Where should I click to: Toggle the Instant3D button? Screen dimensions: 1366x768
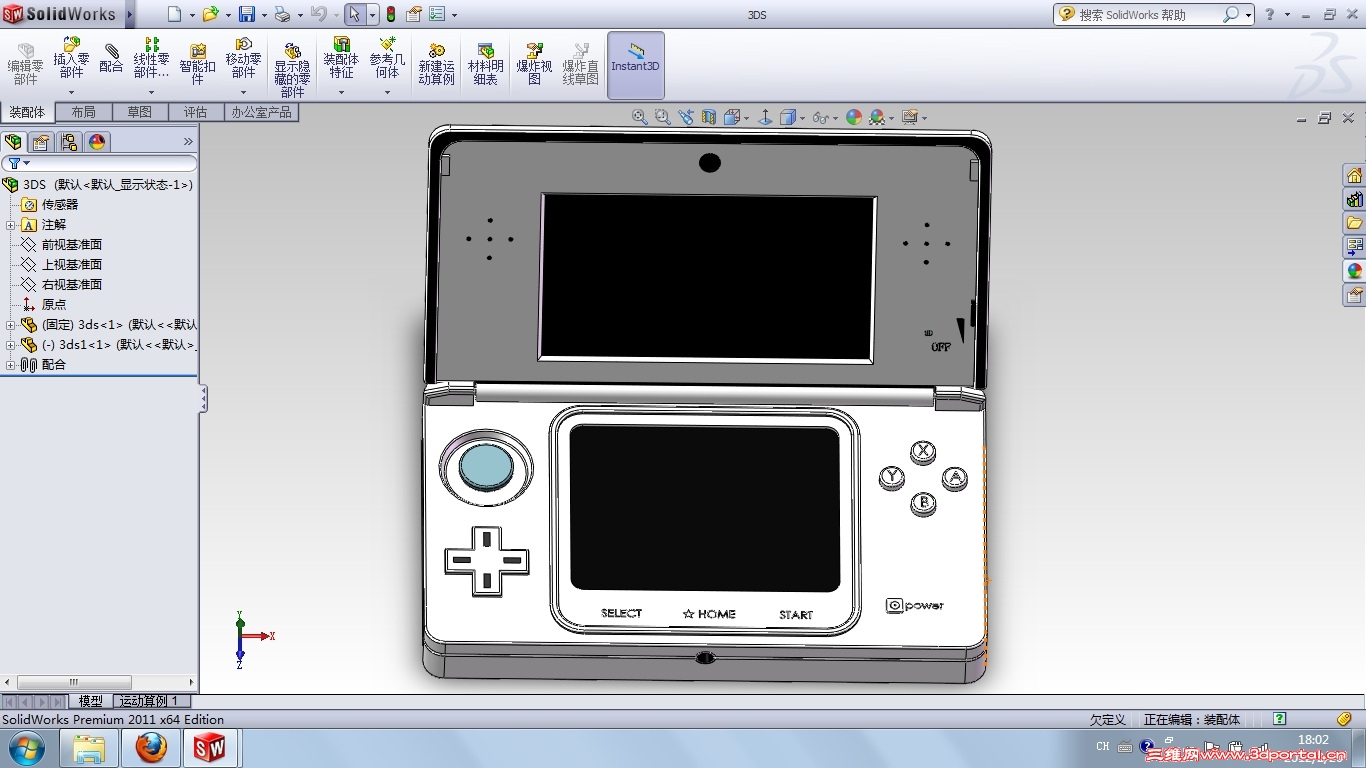635,65
